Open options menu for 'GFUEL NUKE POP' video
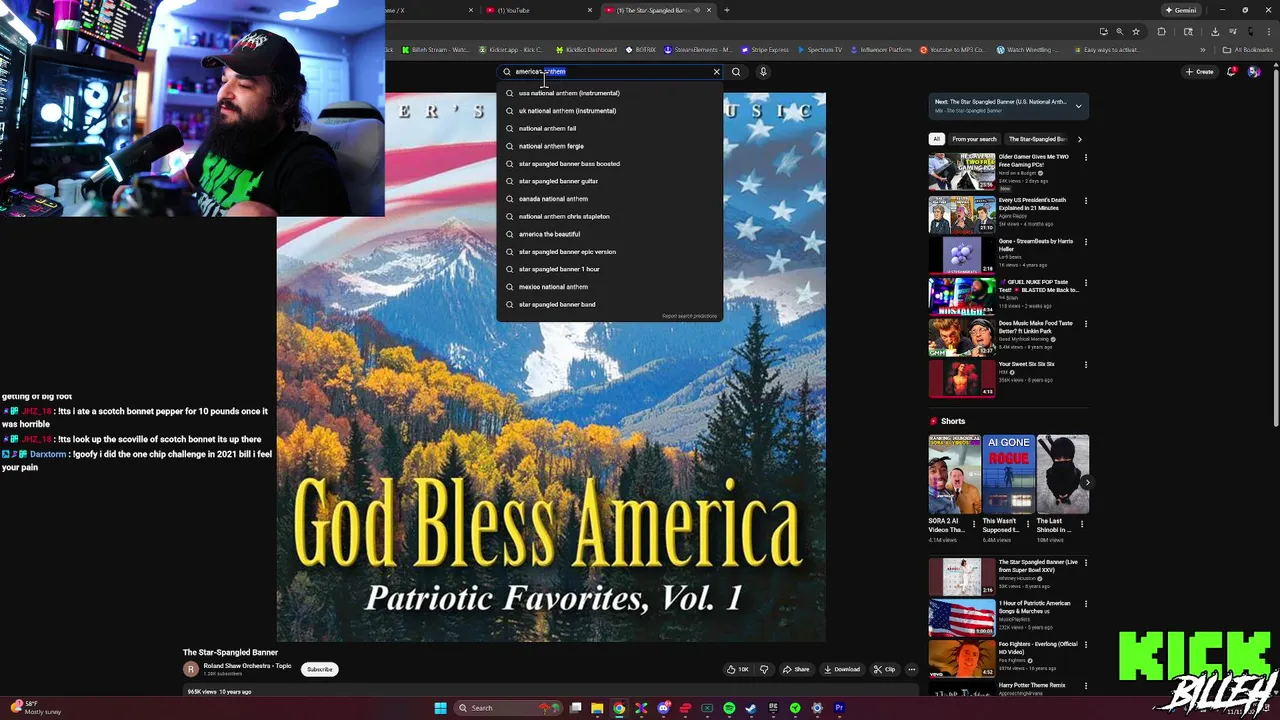The height and width of the screenshot is (720, 1280). point(1085,283)
